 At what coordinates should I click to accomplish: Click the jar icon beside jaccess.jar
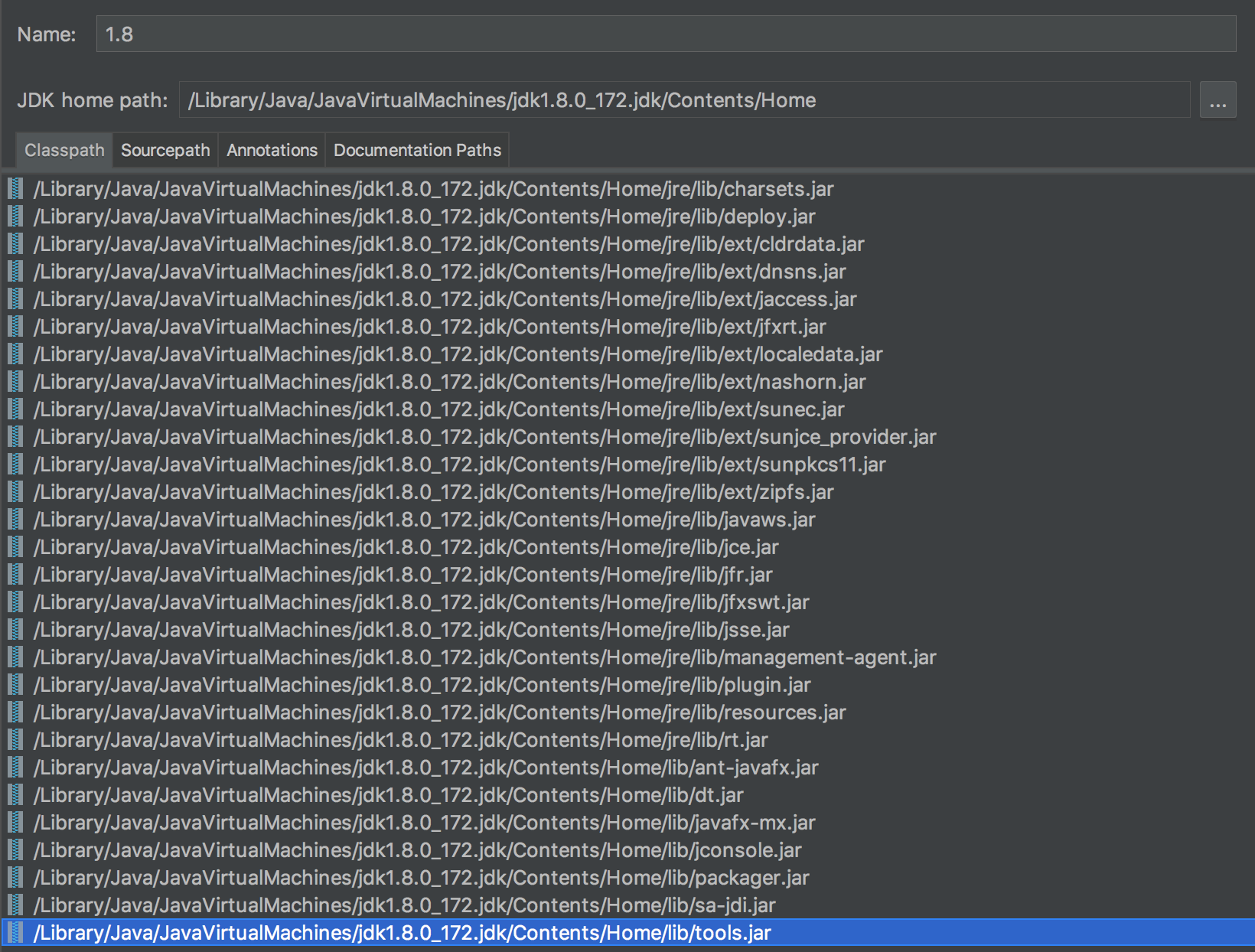[15, 298]
